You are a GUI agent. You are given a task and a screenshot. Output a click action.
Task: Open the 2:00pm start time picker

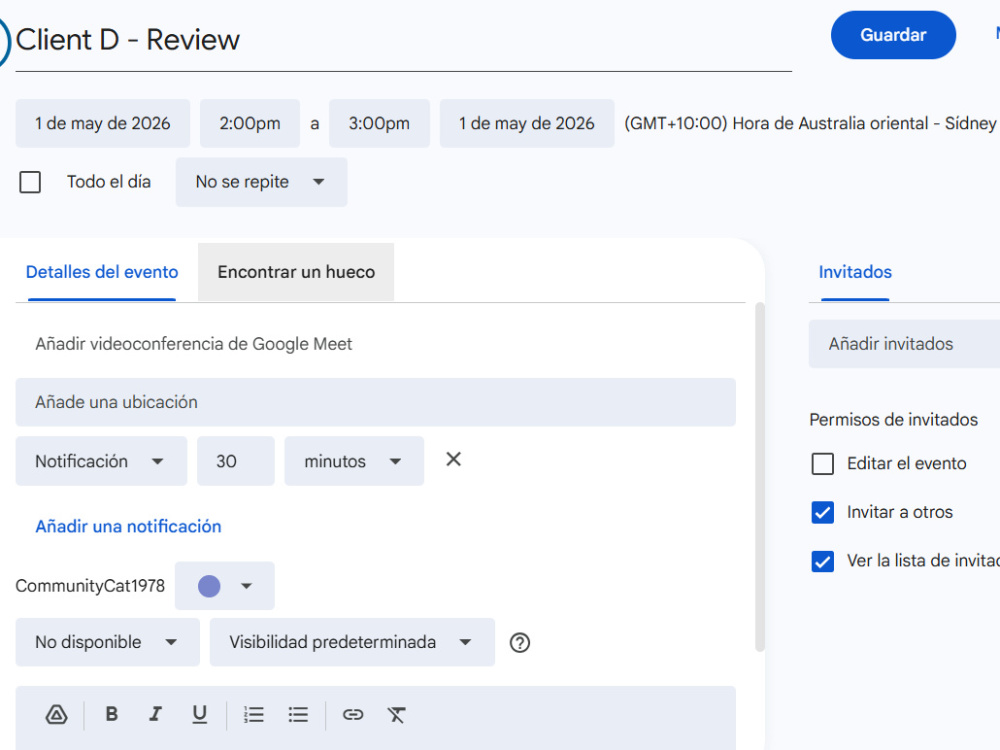point(250,123)
